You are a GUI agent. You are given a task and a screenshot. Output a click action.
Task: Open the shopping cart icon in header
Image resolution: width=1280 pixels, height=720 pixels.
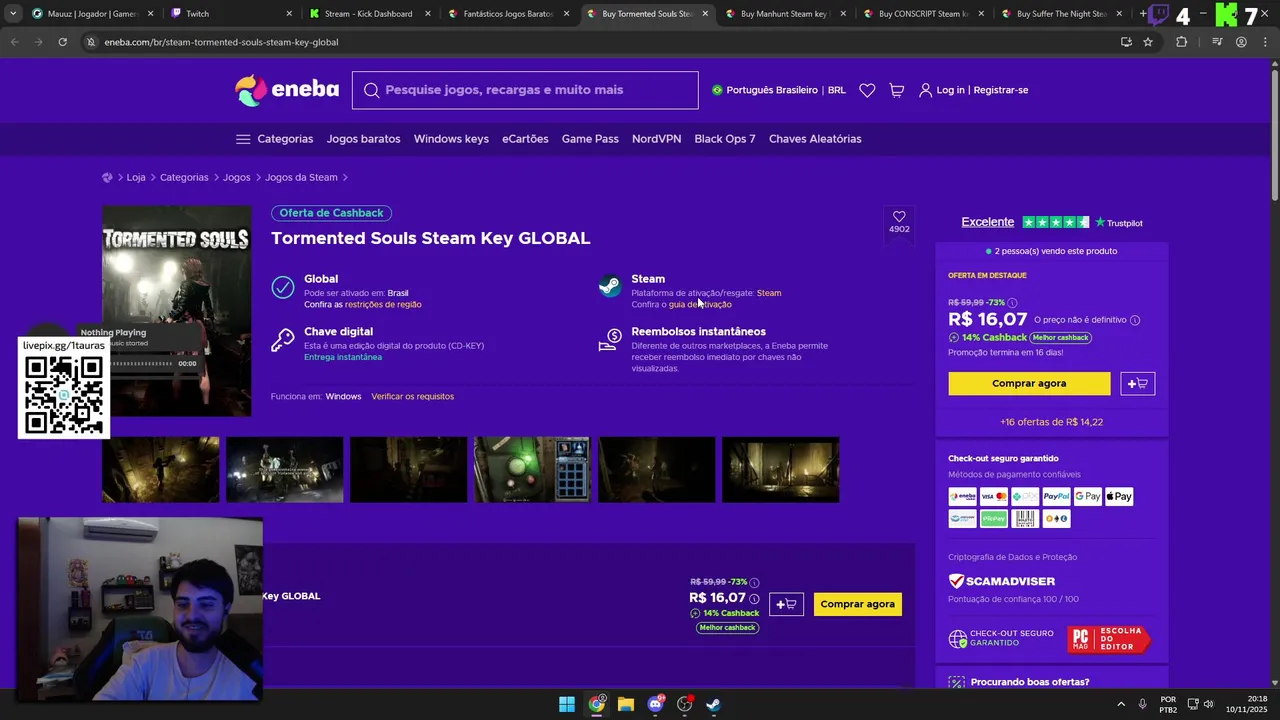(897, 90)
